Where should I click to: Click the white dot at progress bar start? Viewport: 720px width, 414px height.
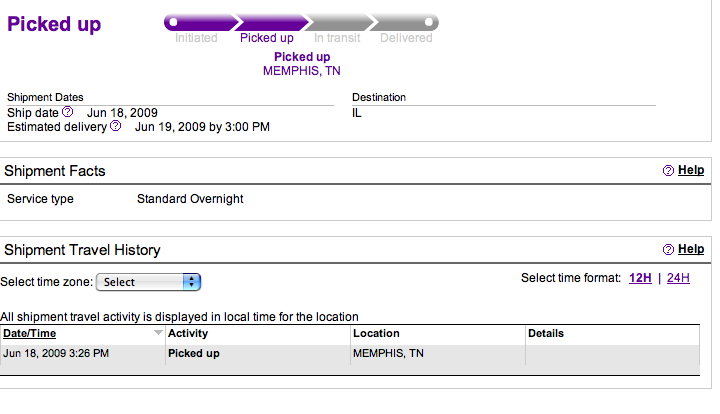[x=173, y=22]
